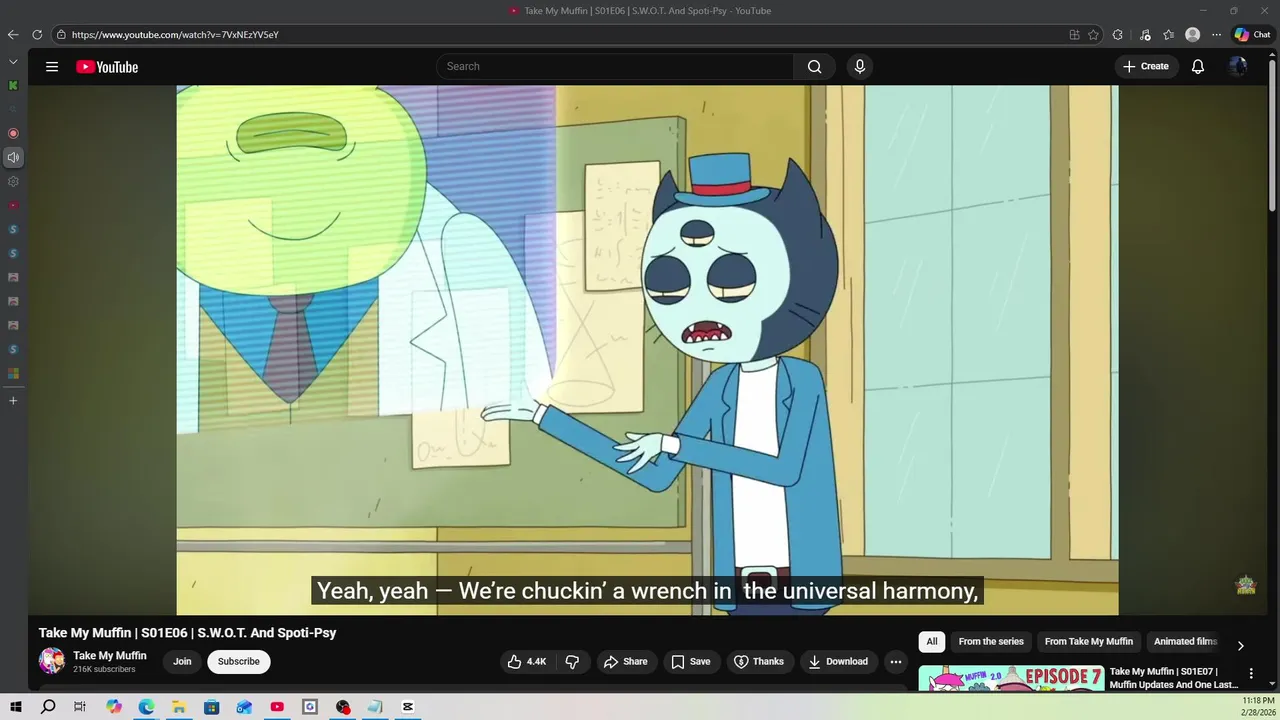Show next filter chips with arrow

click(1240, 646)
